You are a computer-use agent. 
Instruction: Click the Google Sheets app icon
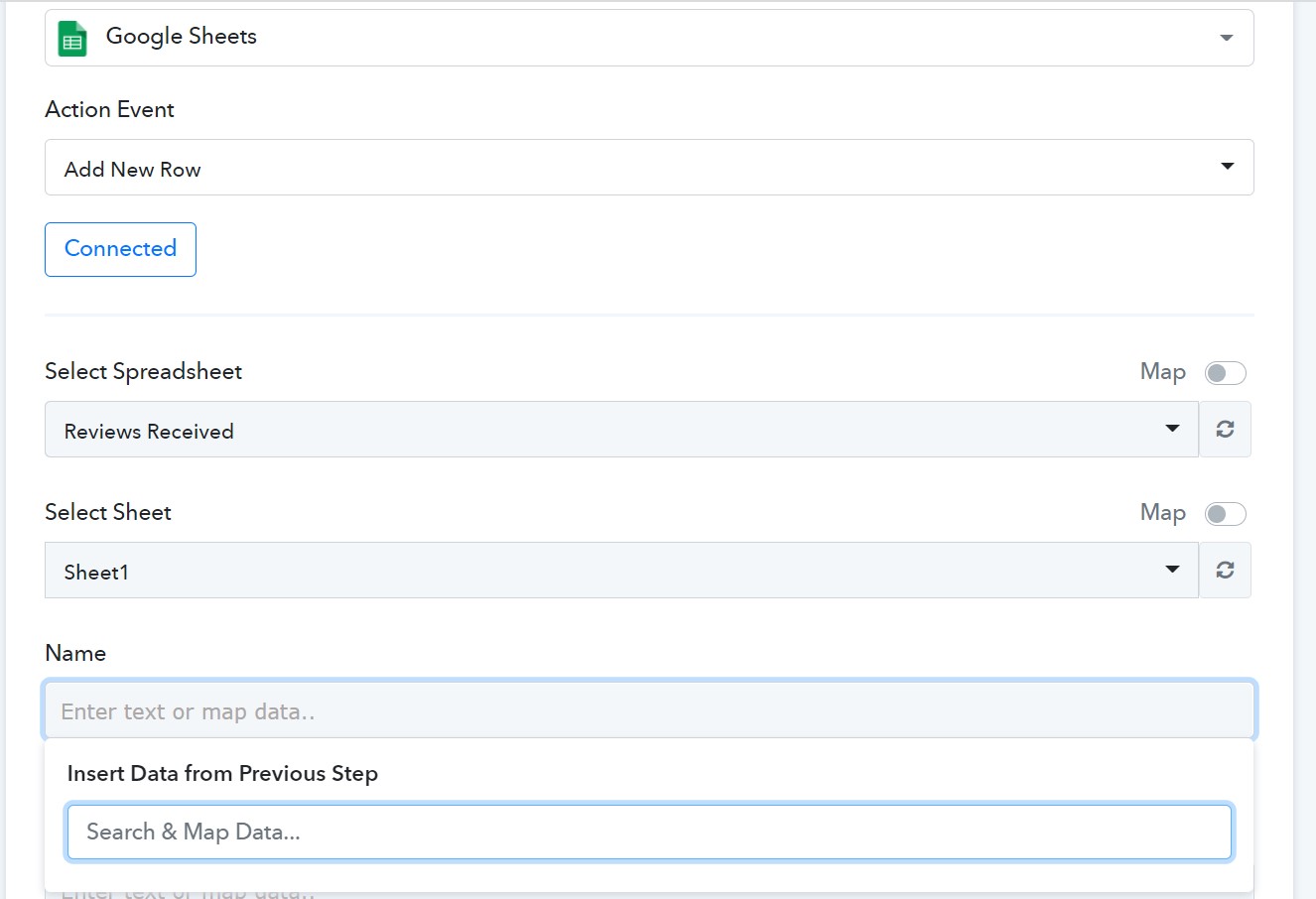tap(72, 38)
